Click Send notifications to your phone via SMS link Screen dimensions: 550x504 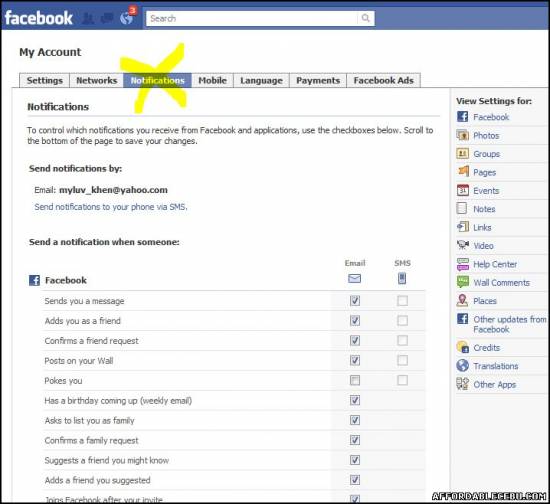click(x=111, y=207)
